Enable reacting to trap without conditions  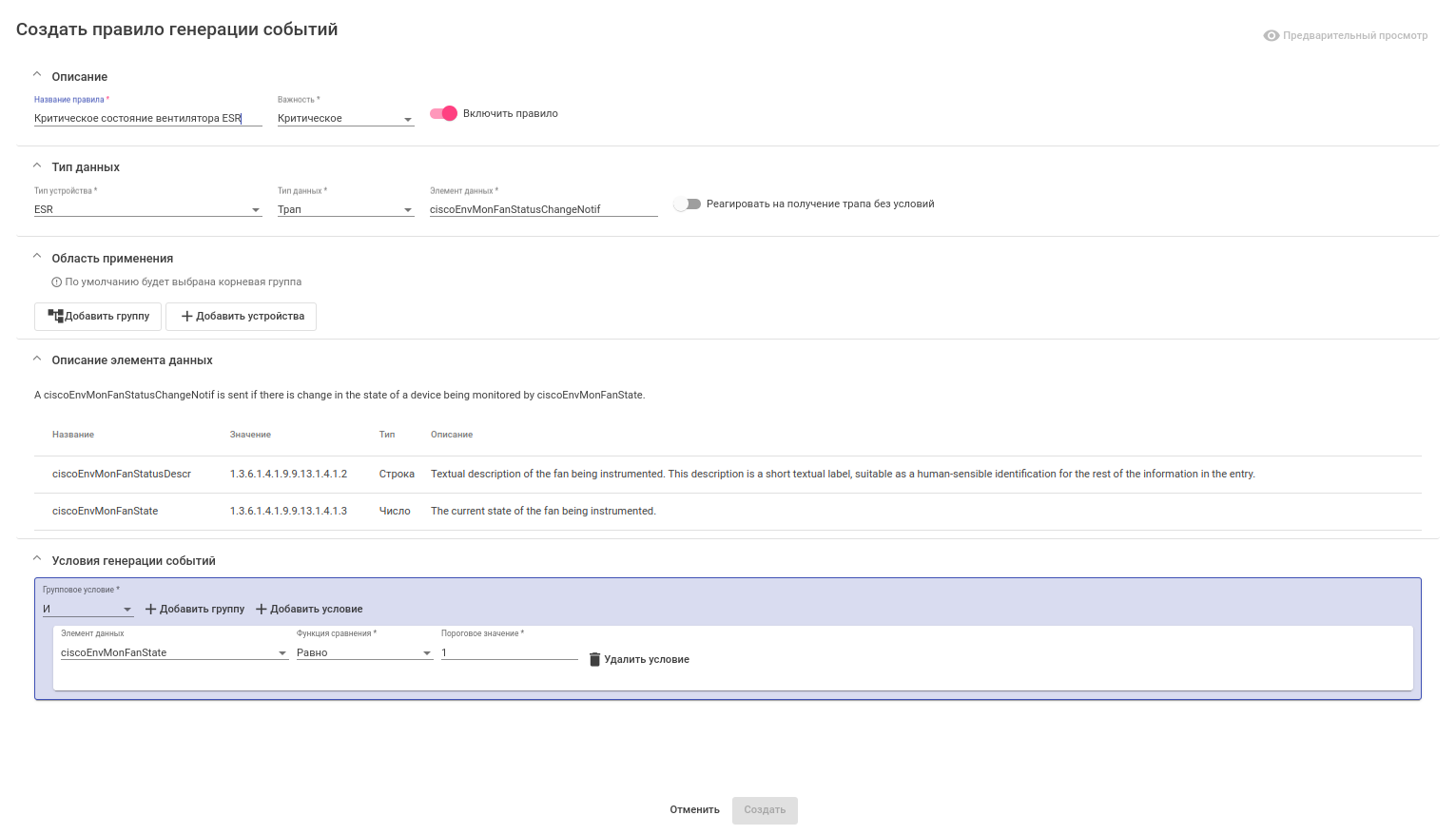coord(687,204)
